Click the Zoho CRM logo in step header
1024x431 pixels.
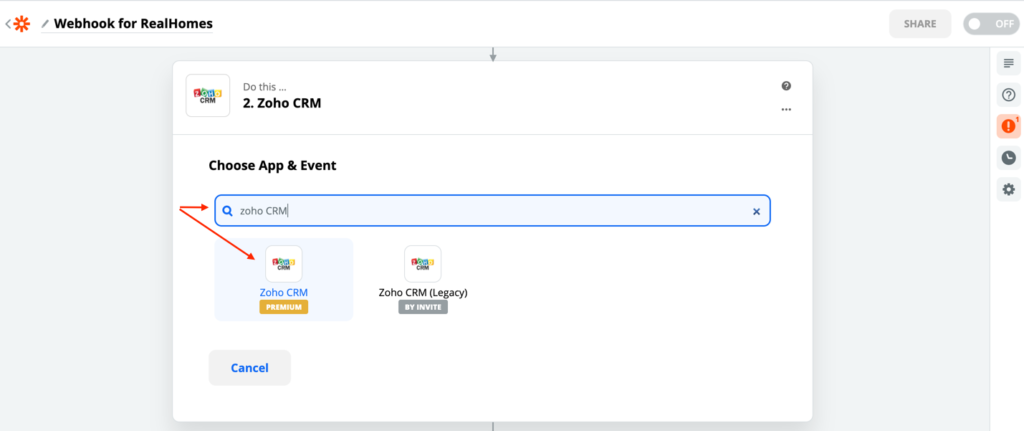[208, 95]
